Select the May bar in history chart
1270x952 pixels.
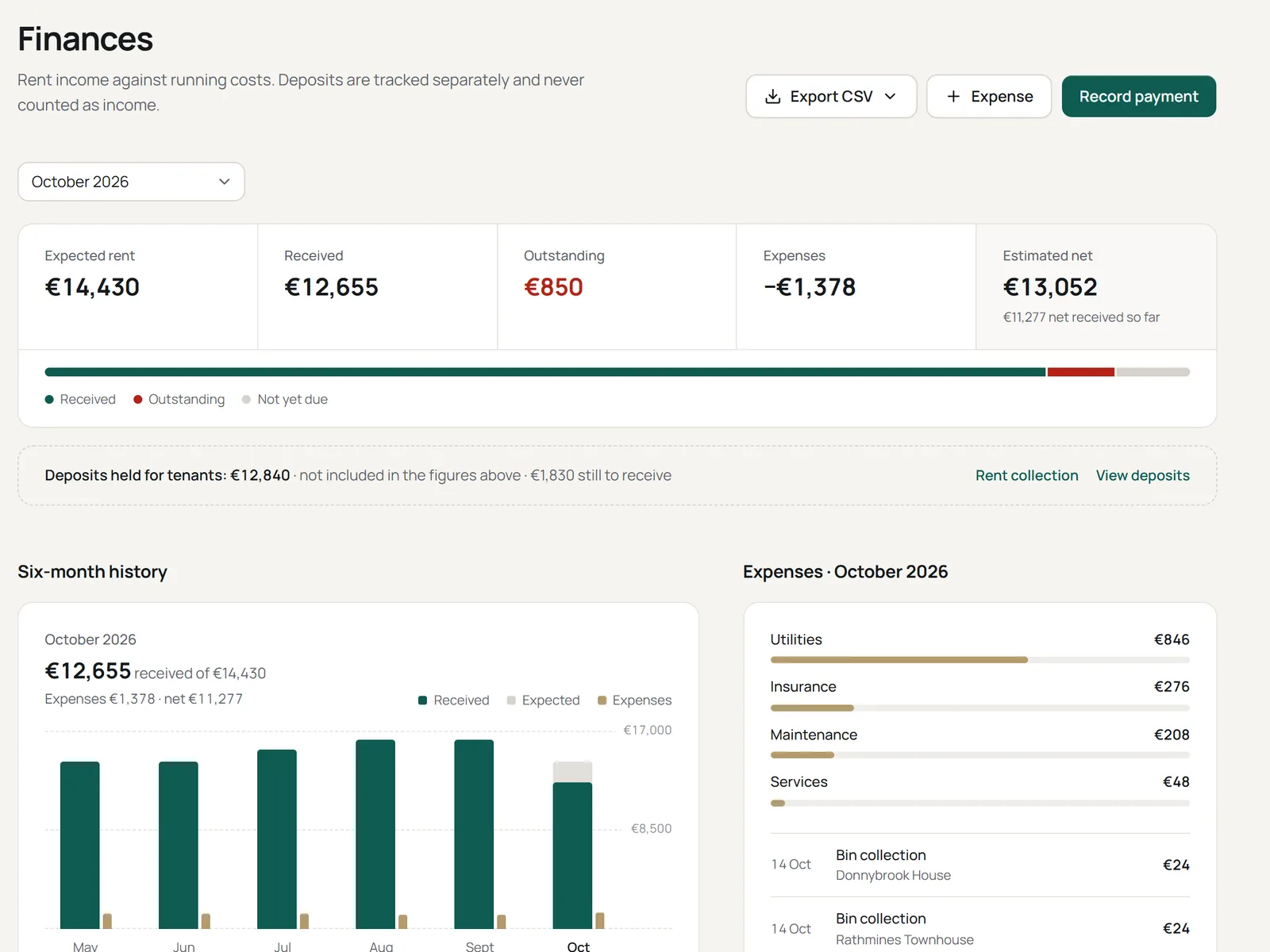(80, 845)
